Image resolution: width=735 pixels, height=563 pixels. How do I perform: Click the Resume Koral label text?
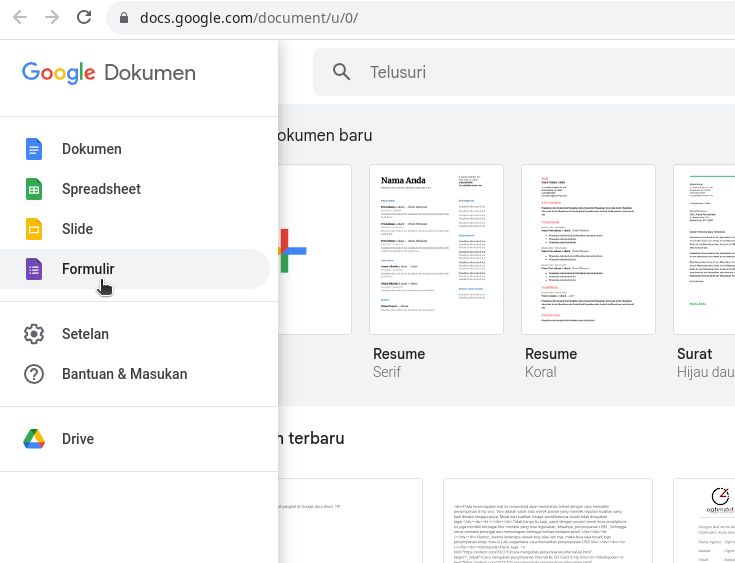551,362
